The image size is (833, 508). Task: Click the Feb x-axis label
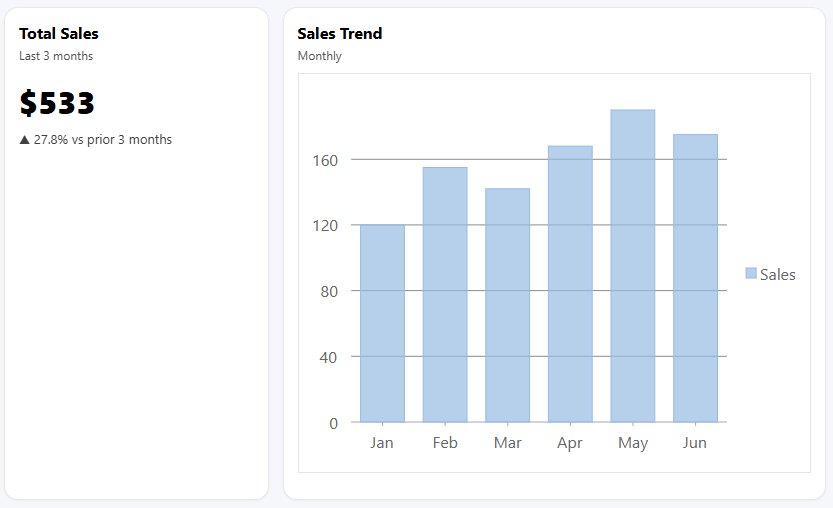(x=445, y=443)
